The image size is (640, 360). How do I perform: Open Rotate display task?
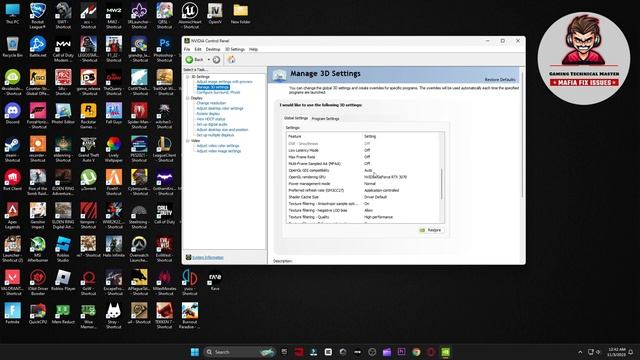pos(208,114)
